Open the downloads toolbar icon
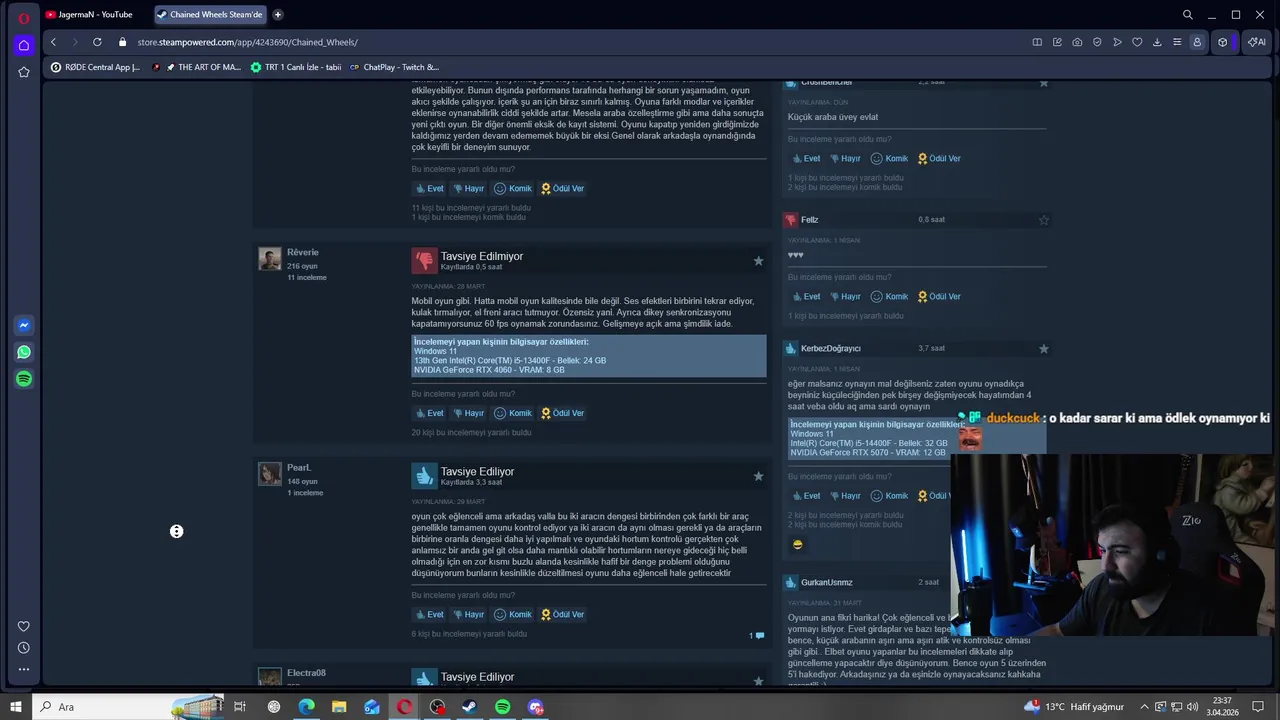The image size is (1280, 720). coord(1157,42)
